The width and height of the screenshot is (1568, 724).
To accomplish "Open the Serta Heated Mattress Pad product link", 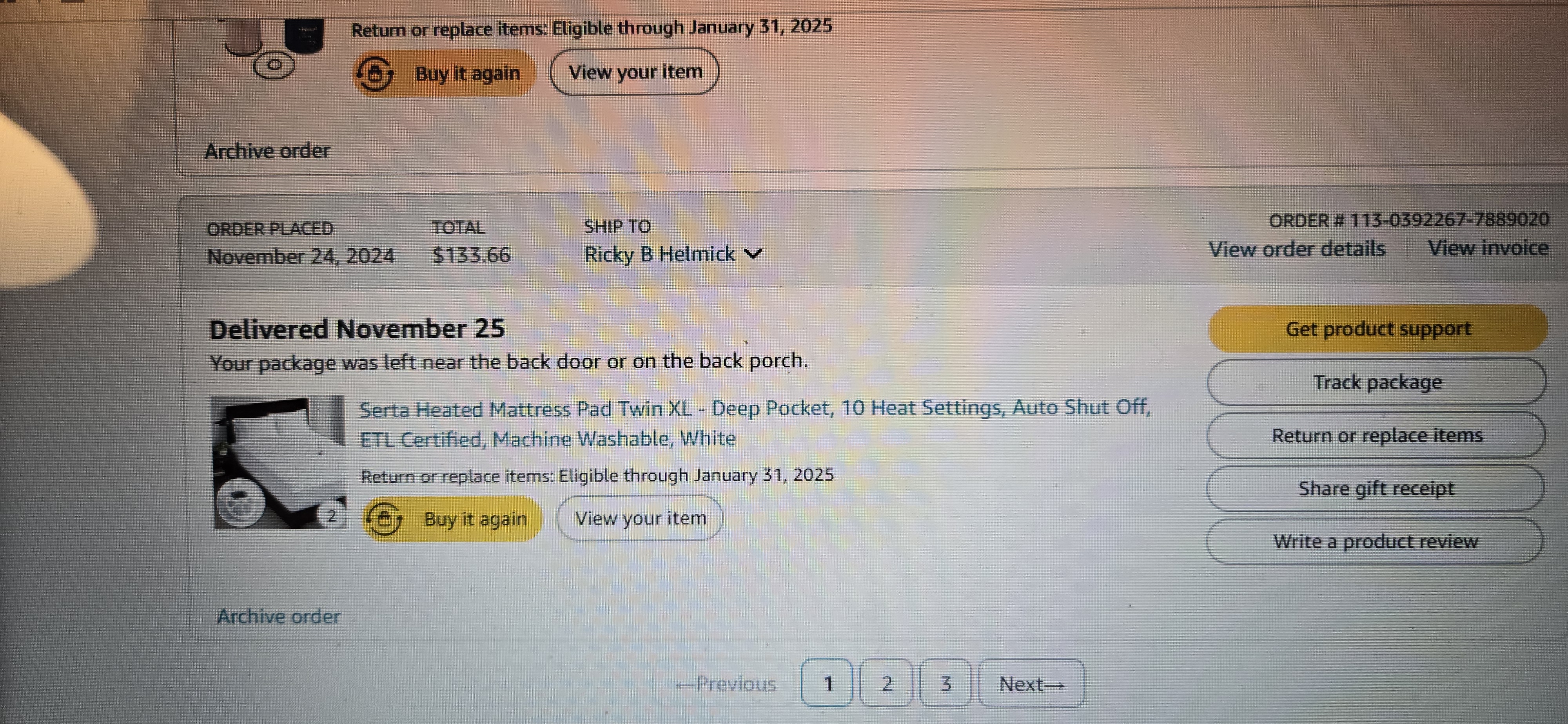I will click(x=754, y=423).
